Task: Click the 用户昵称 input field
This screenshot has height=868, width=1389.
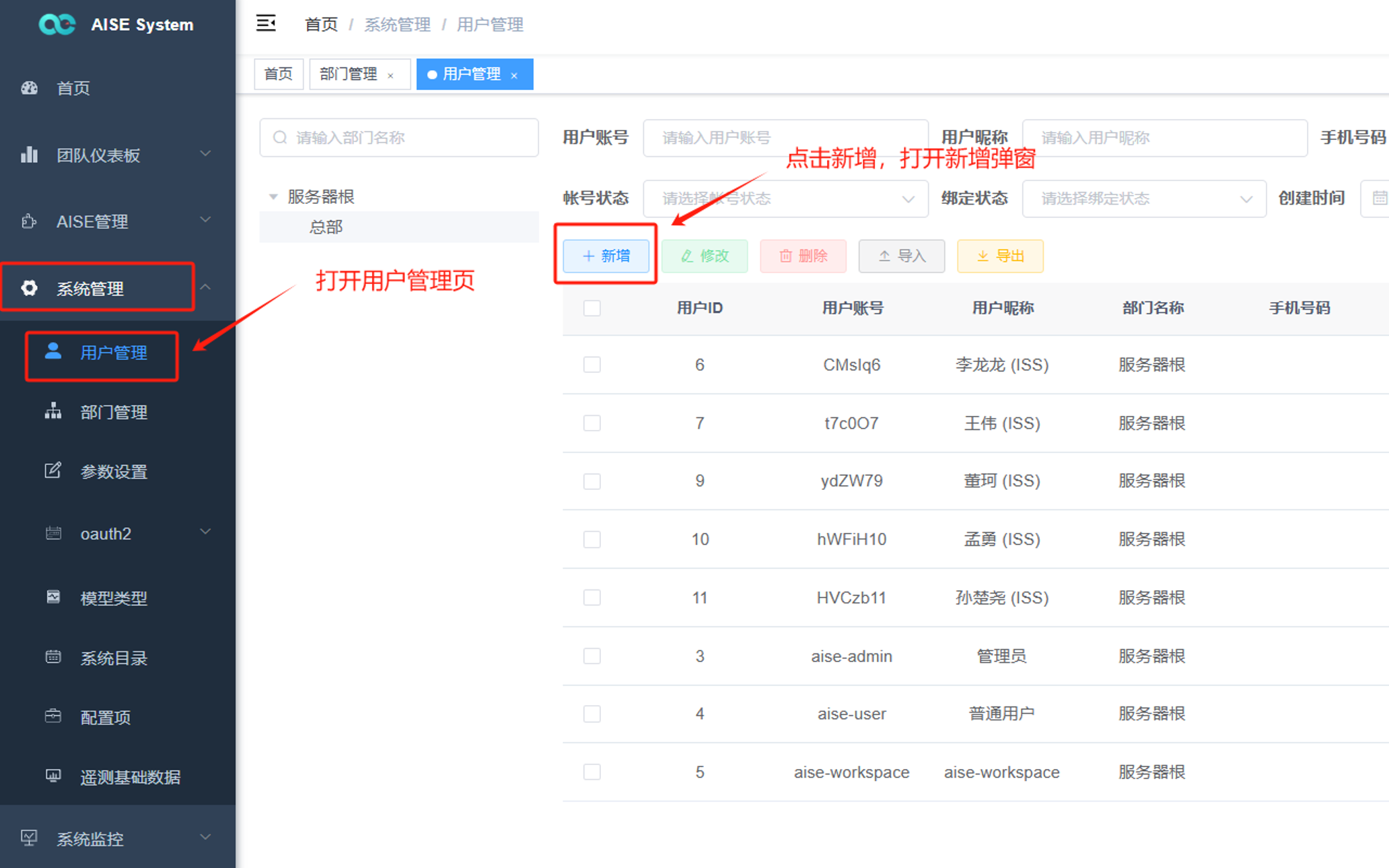Action: pyautogui.click(x=1164, y=138)
